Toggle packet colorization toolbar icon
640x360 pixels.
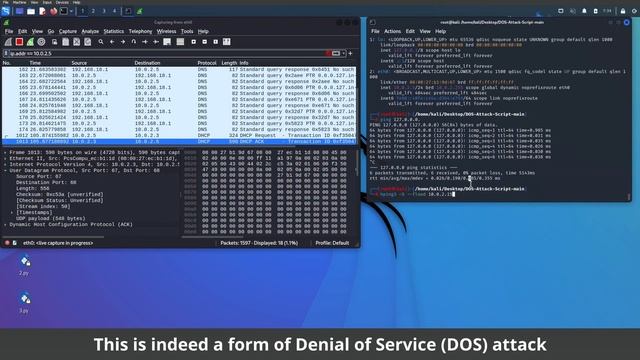(180, 42)
